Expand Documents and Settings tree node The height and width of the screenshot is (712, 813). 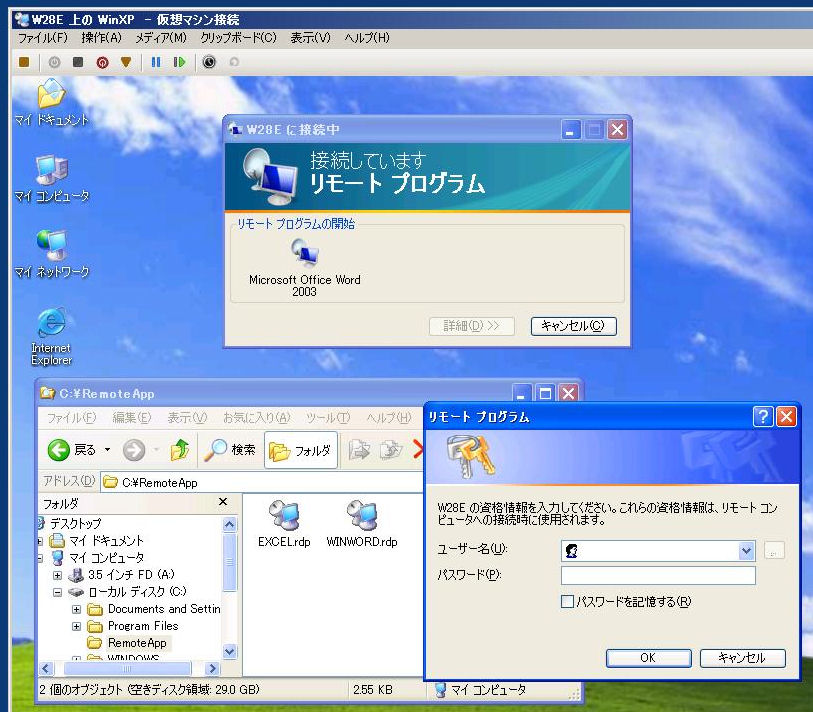tap(76, 609)
